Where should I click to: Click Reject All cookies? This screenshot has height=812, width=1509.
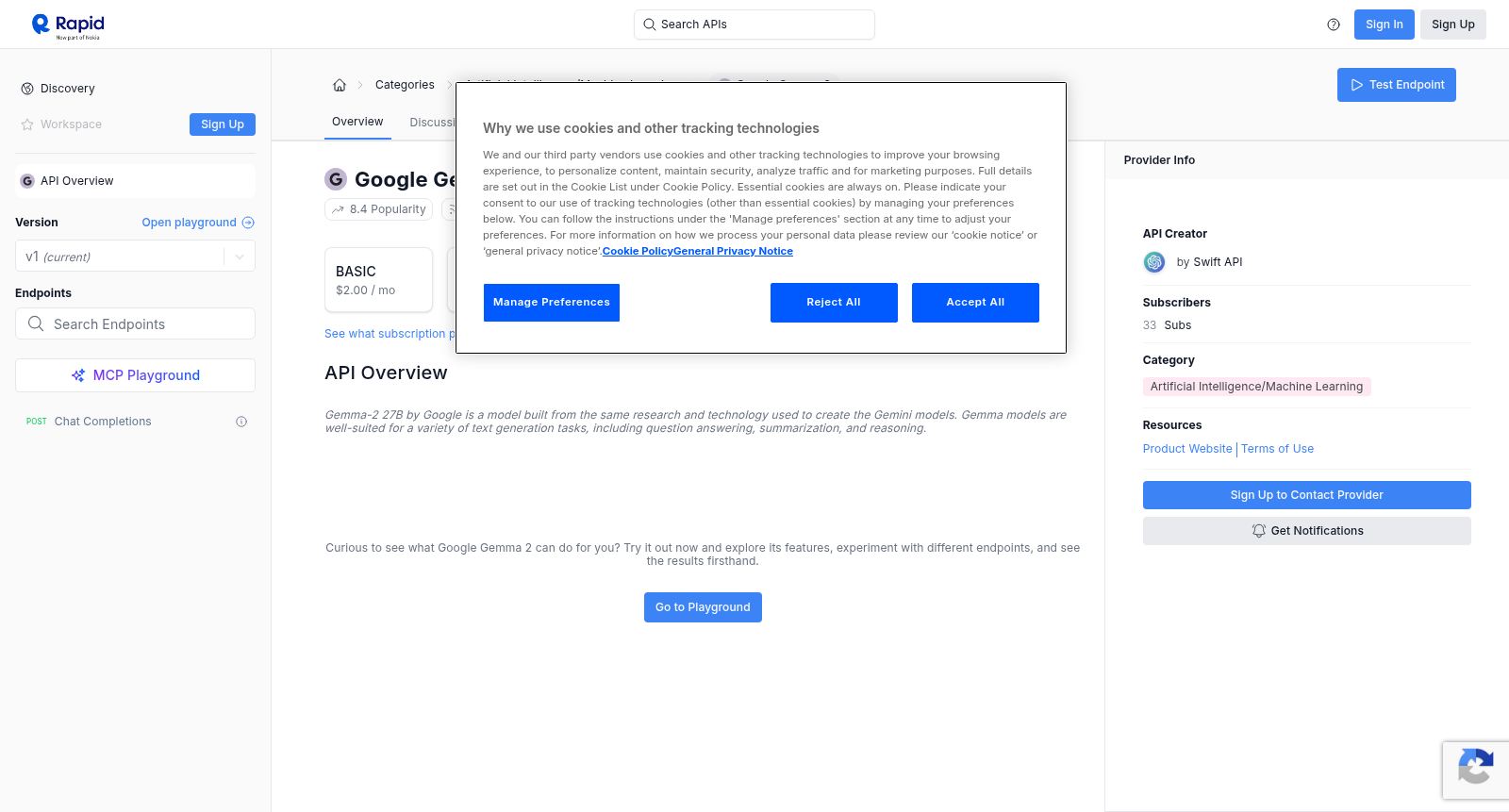(x=834, y=303)
